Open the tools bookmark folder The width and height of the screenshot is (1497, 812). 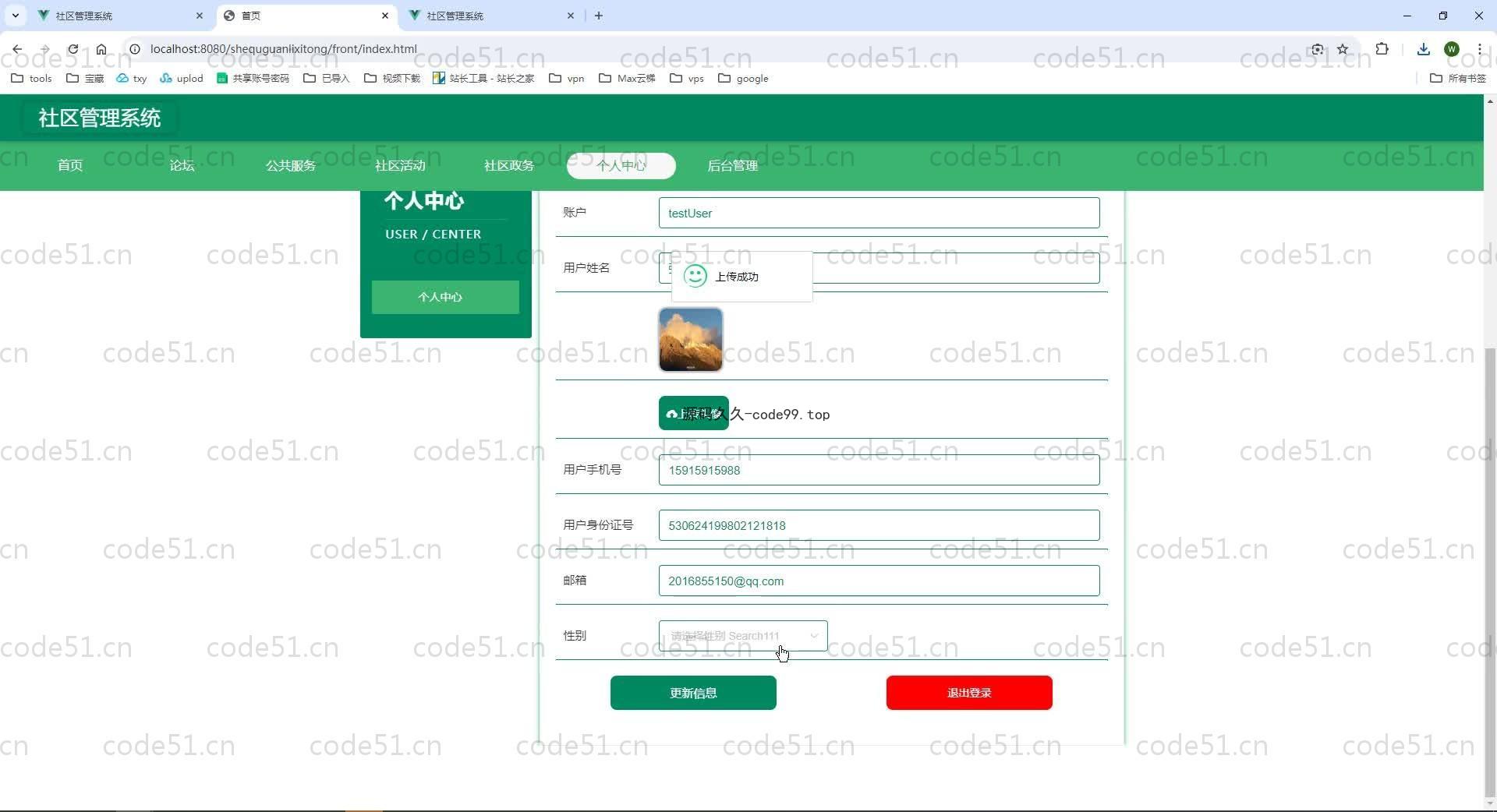click(x=32, y=78)
